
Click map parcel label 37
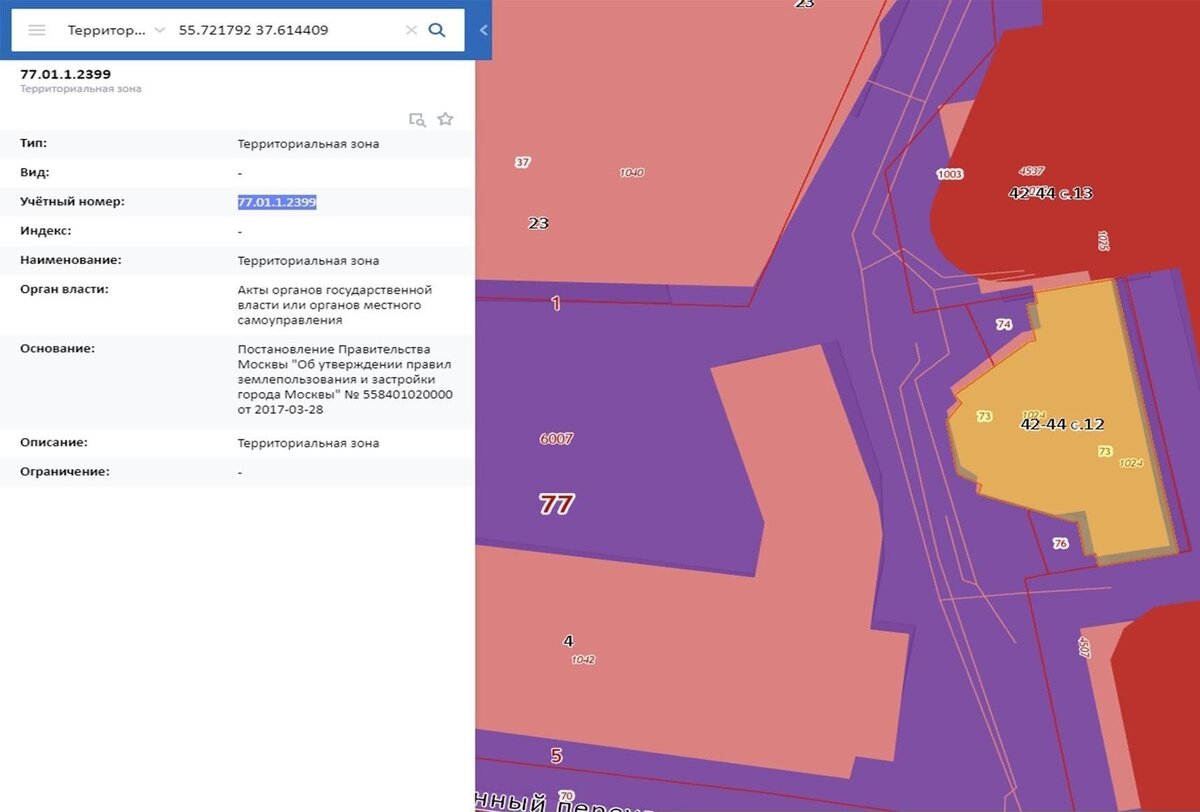click(x=522, y=162)
